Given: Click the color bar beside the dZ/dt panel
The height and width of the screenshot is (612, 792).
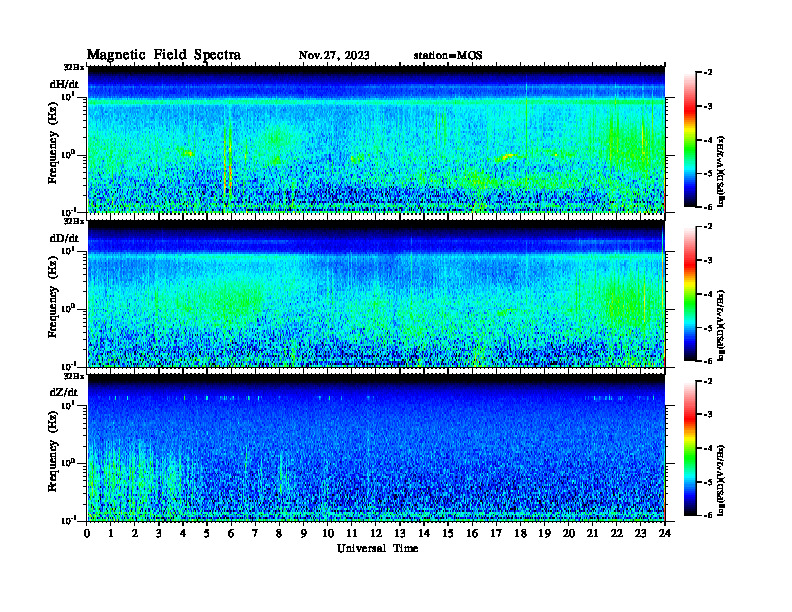Looking at the screenshot, I should (x=690, y=448).
